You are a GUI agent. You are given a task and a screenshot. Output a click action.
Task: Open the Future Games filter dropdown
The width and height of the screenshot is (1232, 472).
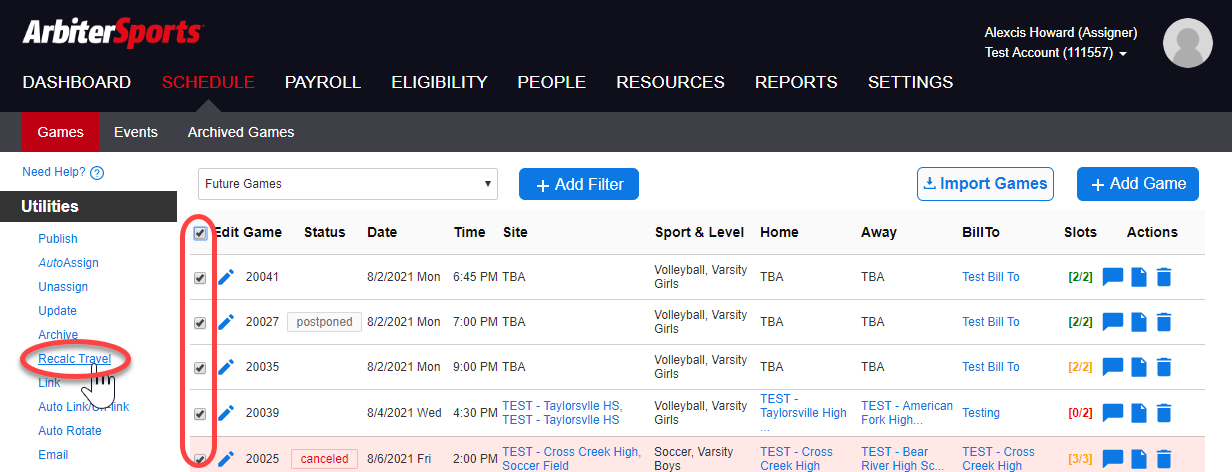[x=348, y=184]
